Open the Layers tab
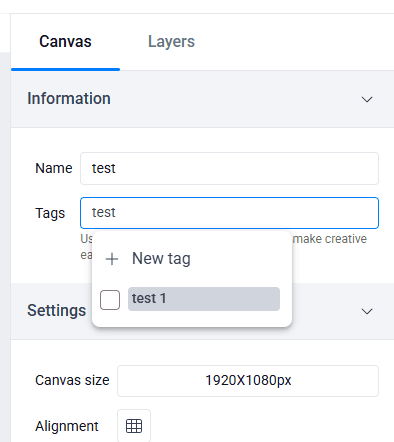Screen dimensions: 394x442 pyautogui.click(x=171, y=42)
